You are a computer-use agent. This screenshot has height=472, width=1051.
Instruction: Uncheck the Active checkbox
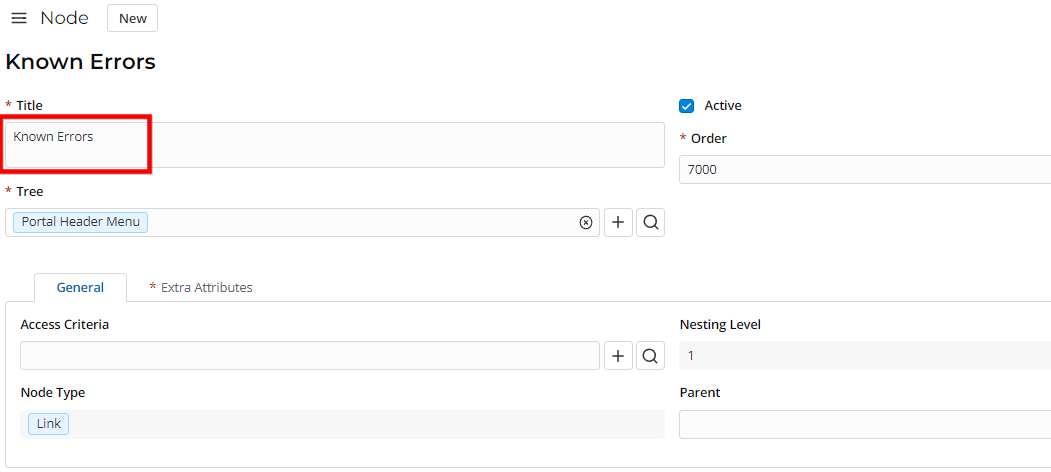click(687, 106)
